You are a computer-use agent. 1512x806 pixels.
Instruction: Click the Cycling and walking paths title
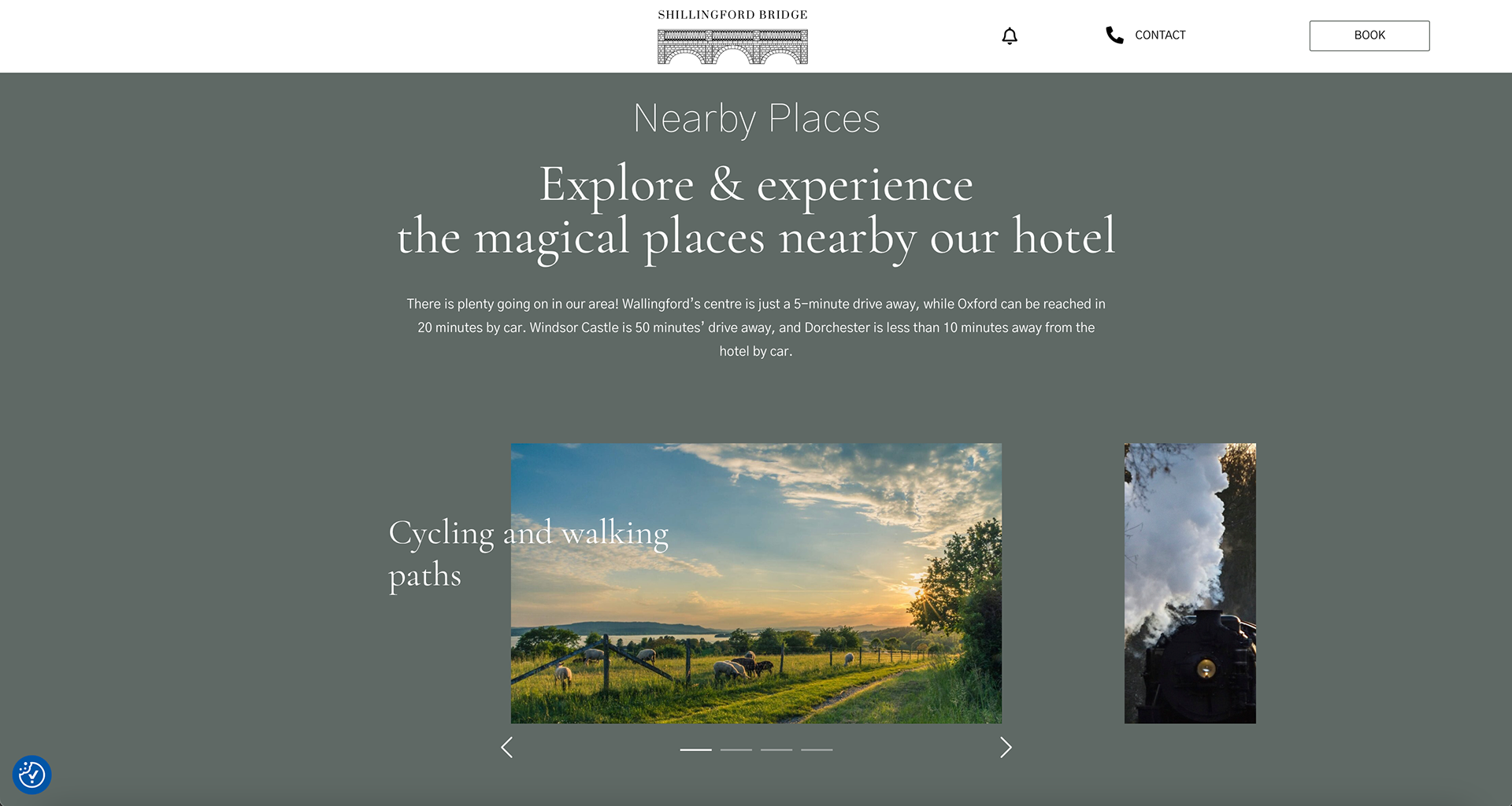528,554
